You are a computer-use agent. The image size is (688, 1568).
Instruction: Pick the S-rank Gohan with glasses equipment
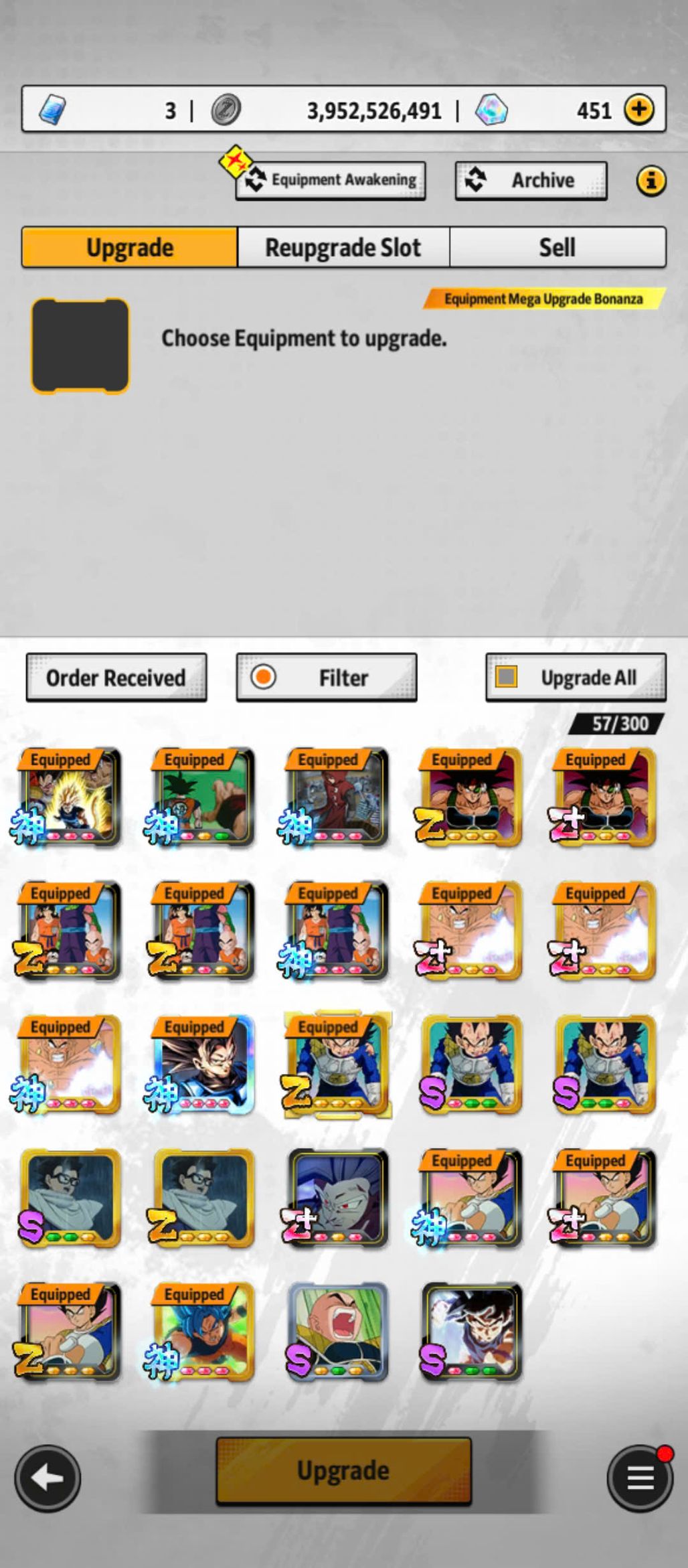click(x=70, y=1198)
